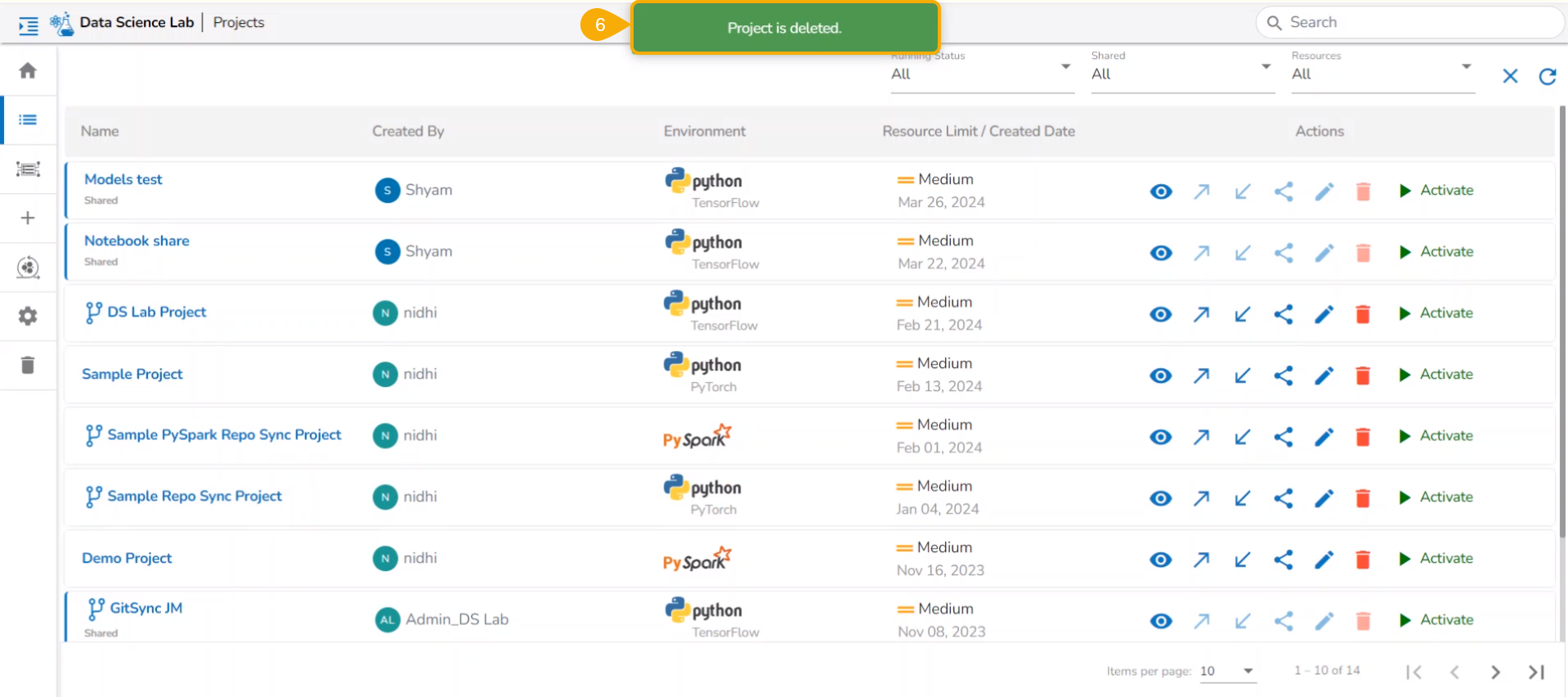The image size is (1568, 697).
Task: Share the Sample PySpark Repo Sync Project
Action: click(1283, 437)
